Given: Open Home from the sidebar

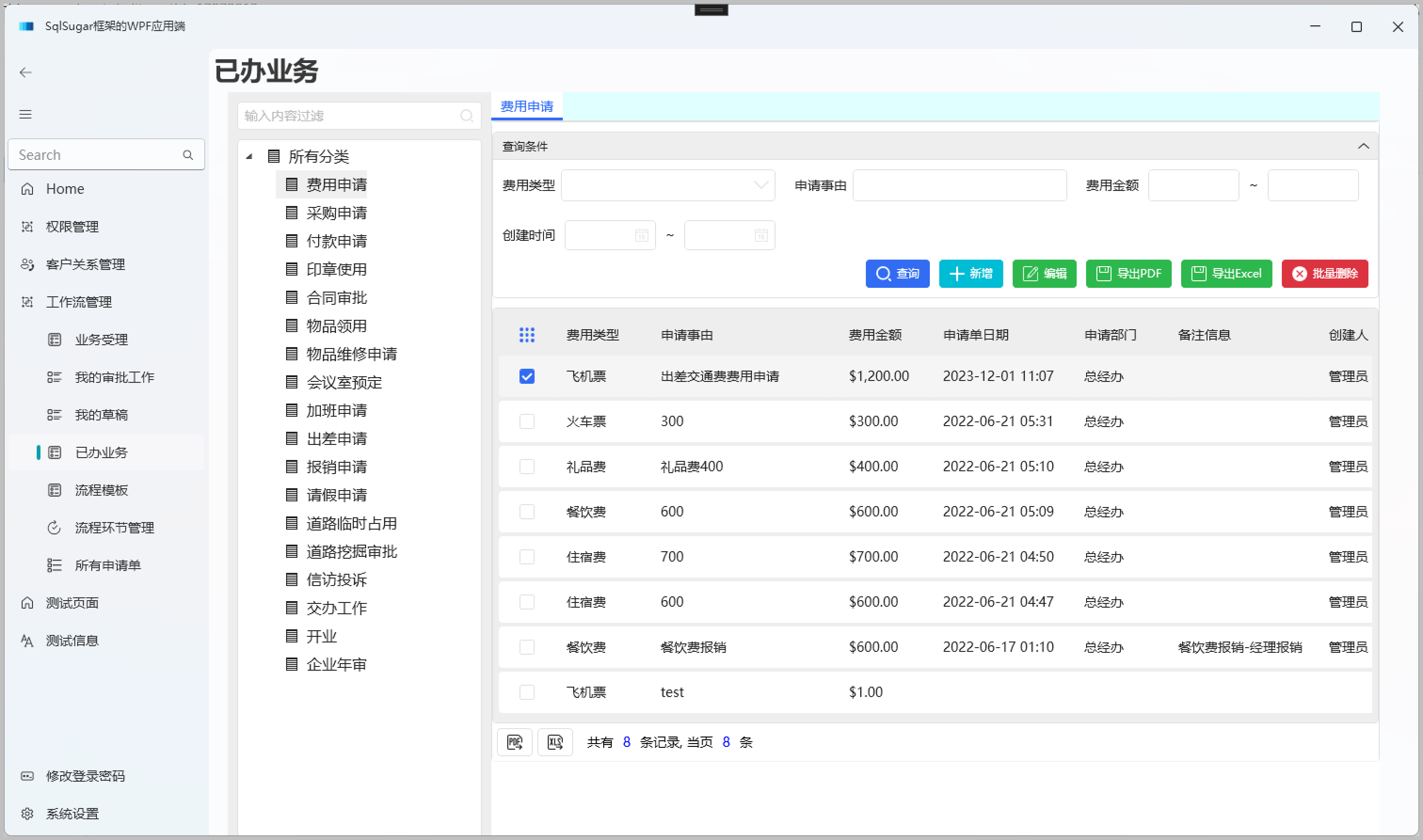Looking at the screenshot, I should 106,189.
